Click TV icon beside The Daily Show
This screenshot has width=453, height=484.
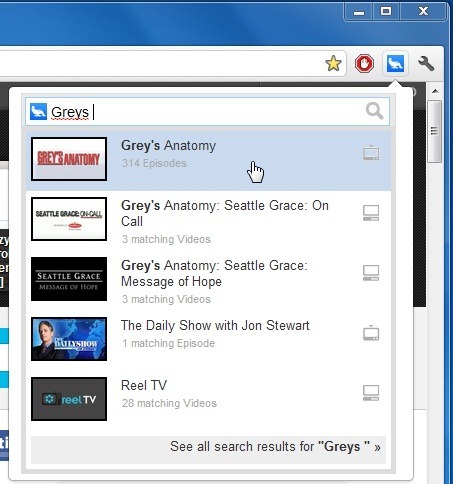[x=371, y=333]
